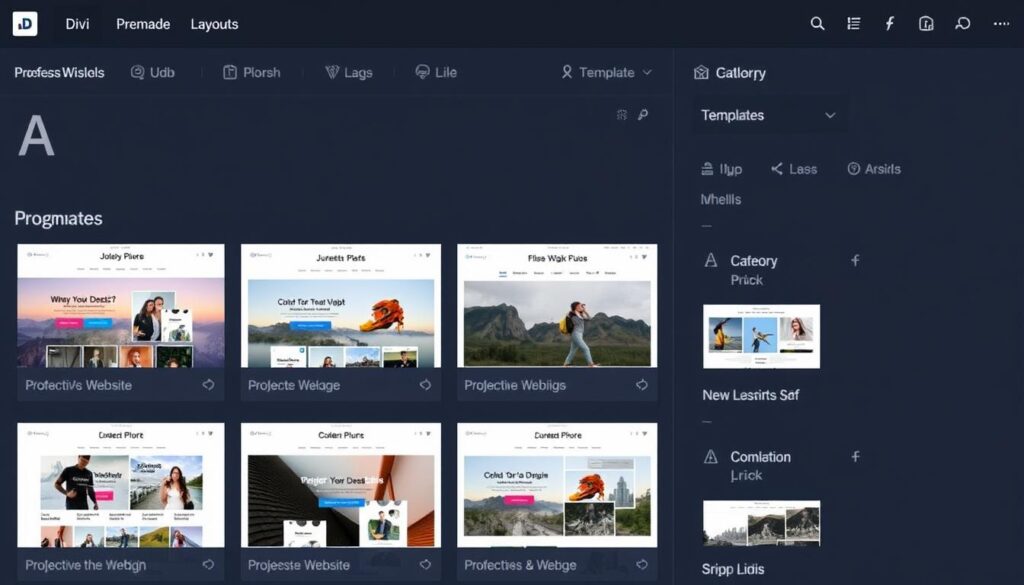Open the Projective Webligs template thumbnail

click(x=557, y=305)
